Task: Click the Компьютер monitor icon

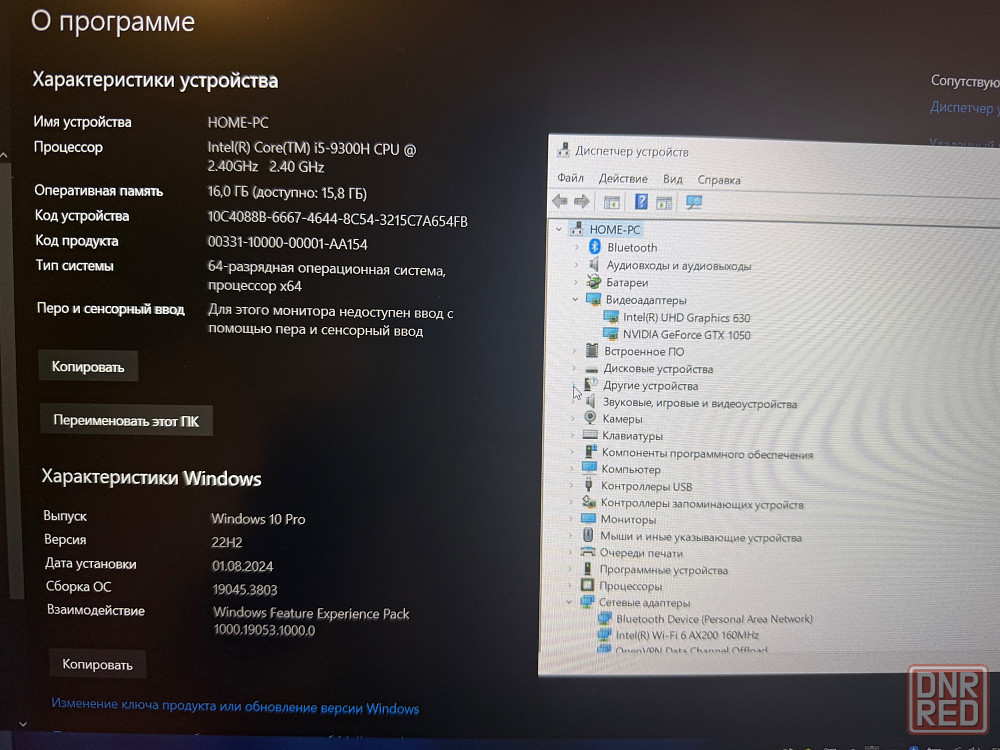Action: pos(589,468)
